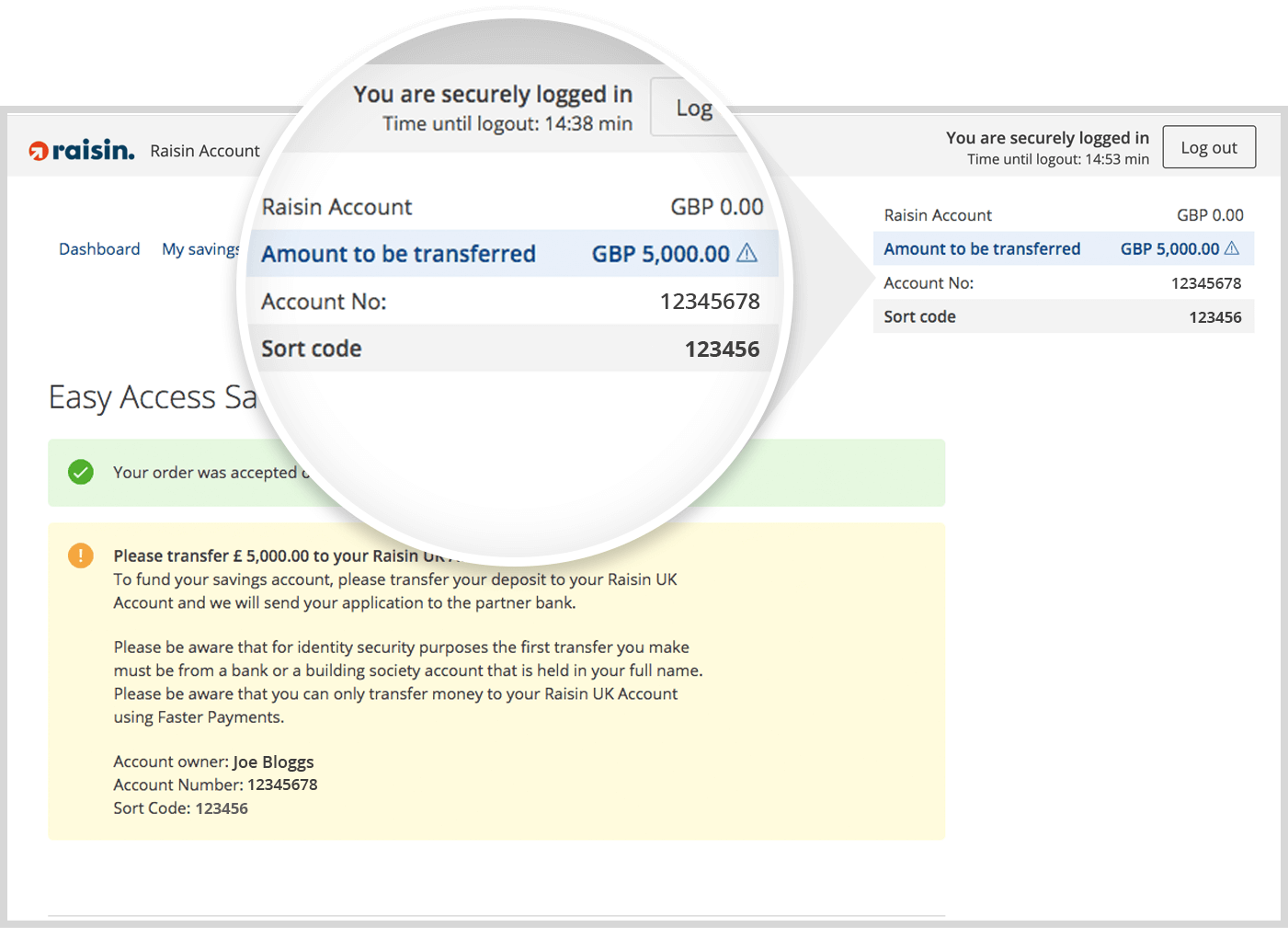This screenshot has height=928, width=1288.
Task: Click sidebar sort code value 123456
Action: pos(1215,317)
